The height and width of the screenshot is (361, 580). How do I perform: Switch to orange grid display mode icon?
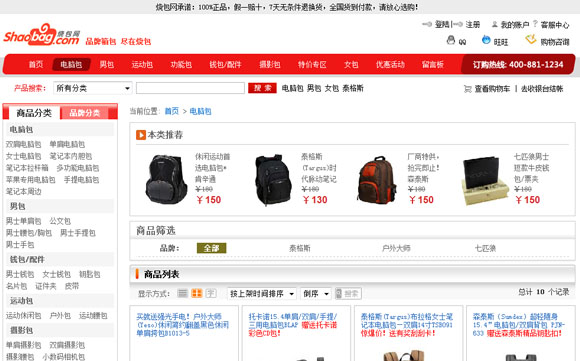tap(196, 293)
